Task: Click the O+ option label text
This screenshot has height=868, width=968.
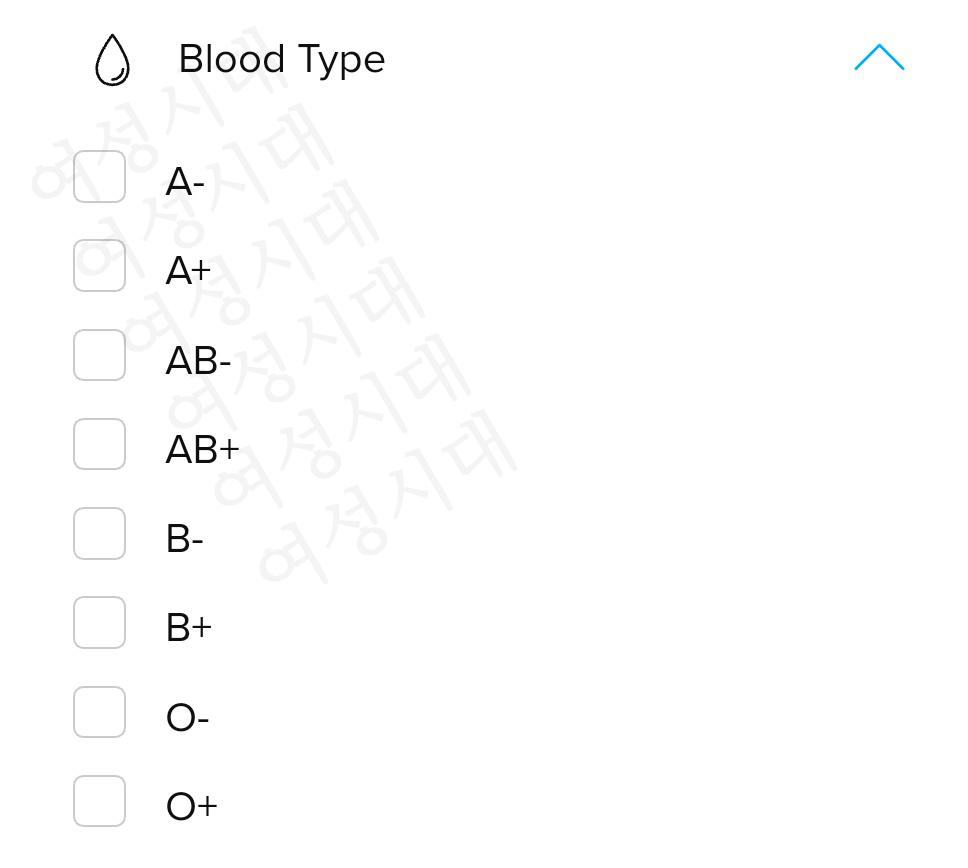Action: (191, 807)
